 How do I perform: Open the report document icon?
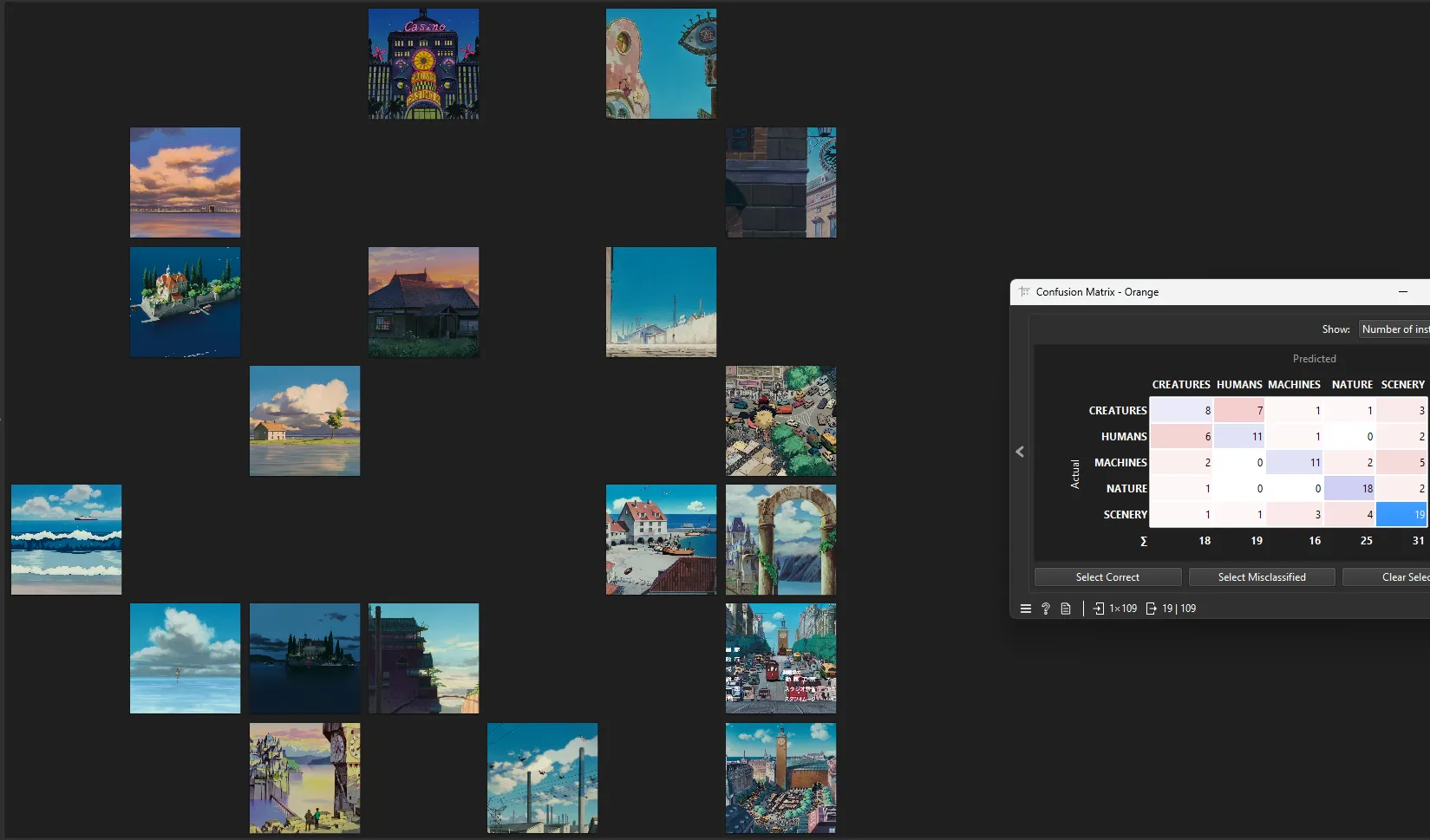[1066, 608]
